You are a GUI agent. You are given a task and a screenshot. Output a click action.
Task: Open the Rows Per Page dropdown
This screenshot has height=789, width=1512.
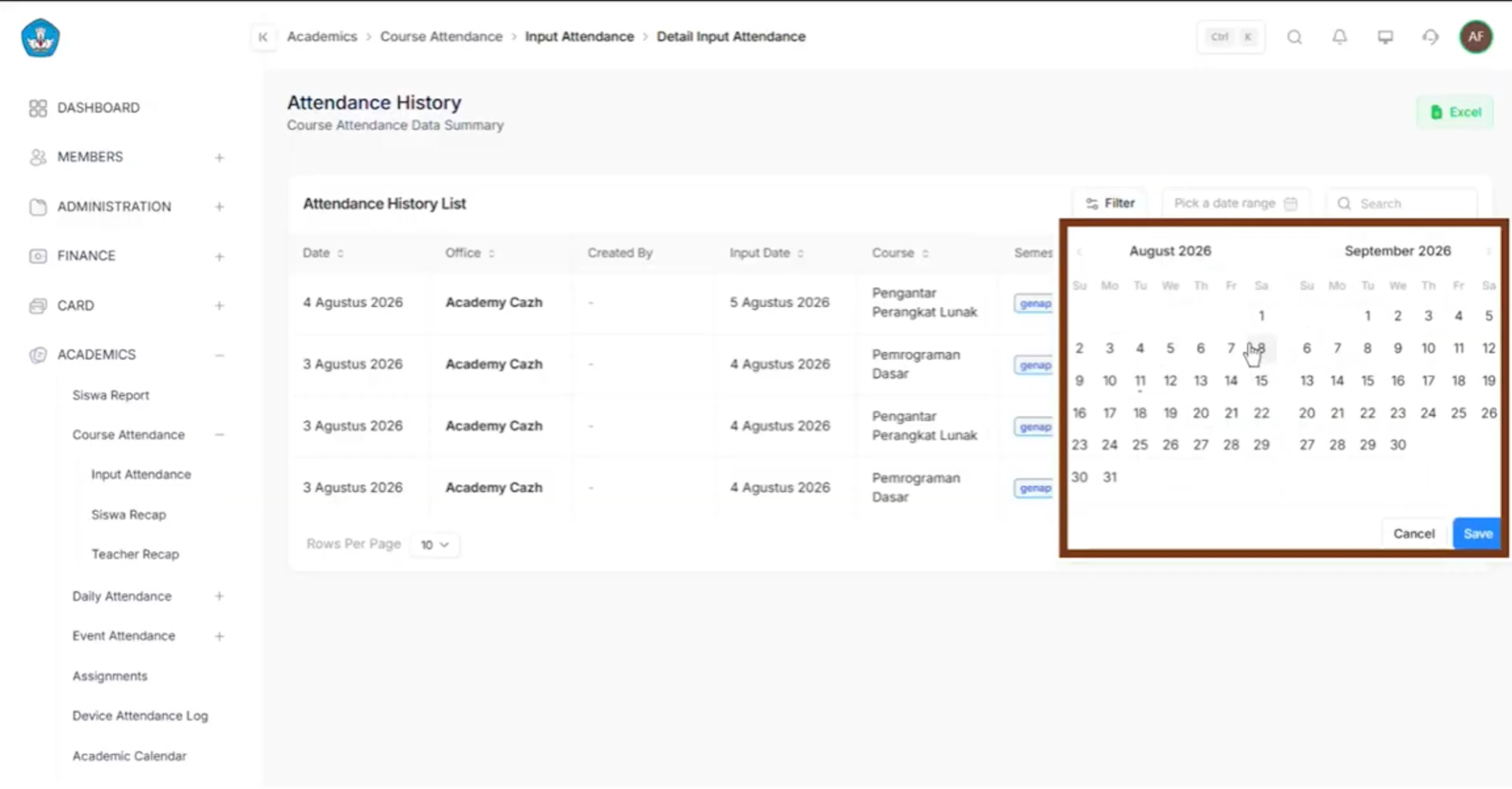434,545
